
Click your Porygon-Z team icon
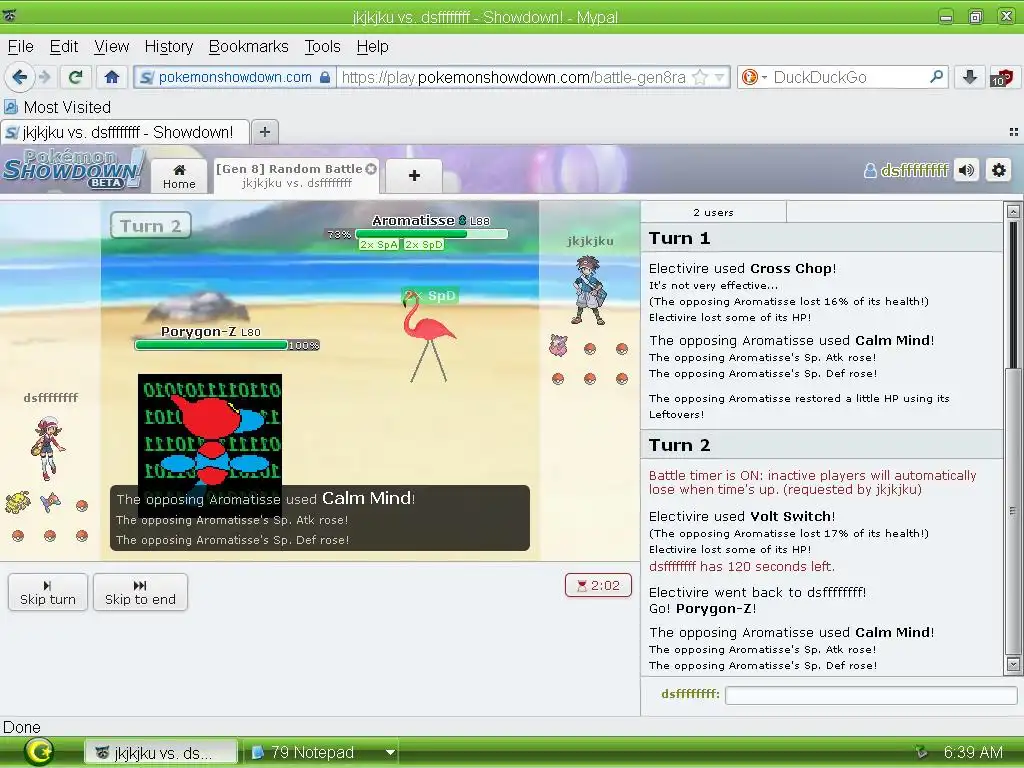click(50, 503)
